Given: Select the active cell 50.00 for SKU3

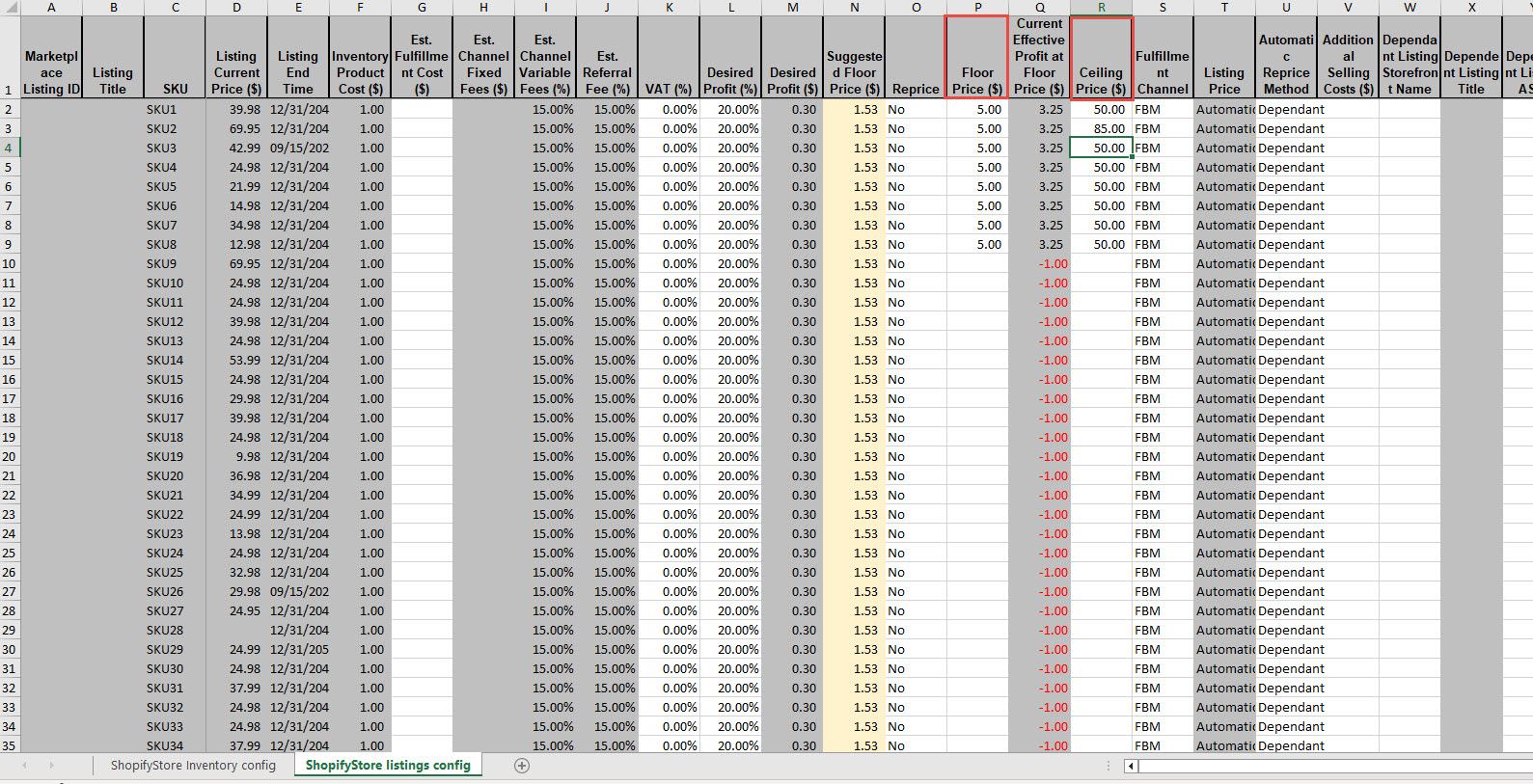Looking at the screenshot, I should coord(1101,148).
